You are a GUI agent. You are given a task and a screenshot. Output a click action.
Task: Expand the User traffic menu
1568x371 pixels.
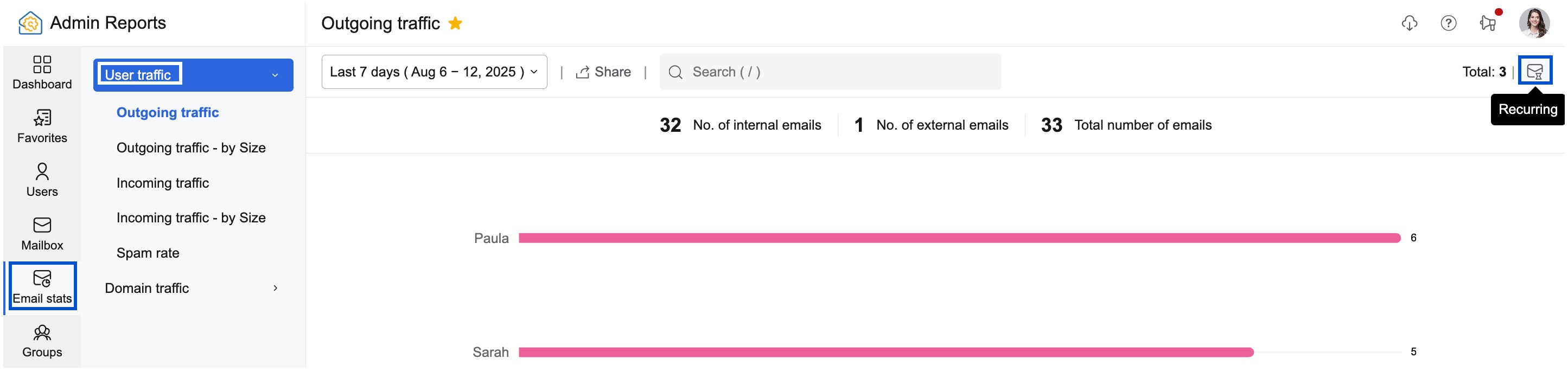pyautogui.click(x=193, y=75)
